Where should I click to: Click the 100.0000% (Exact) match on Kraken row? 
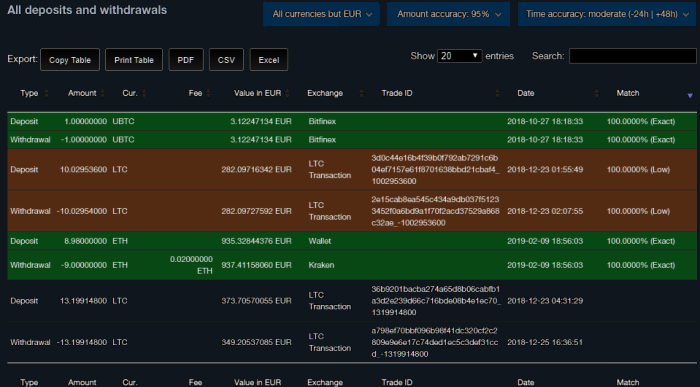(641, 265)
